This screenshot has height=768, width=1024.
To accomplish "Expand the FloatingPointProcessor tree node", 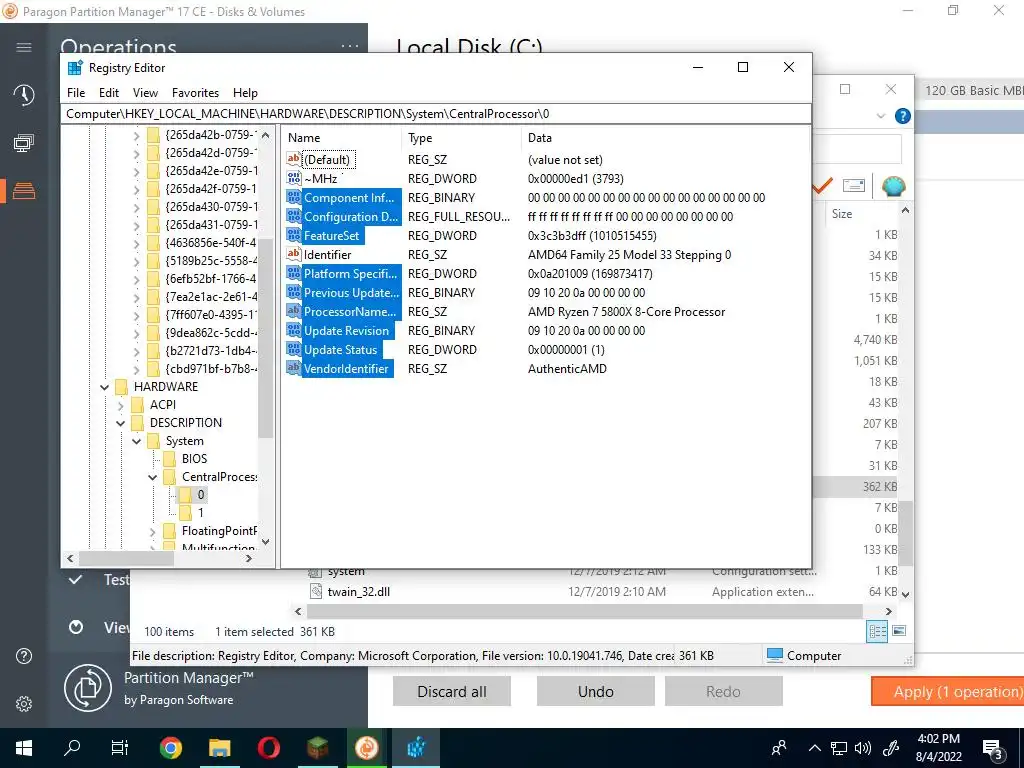I will 152,532.
